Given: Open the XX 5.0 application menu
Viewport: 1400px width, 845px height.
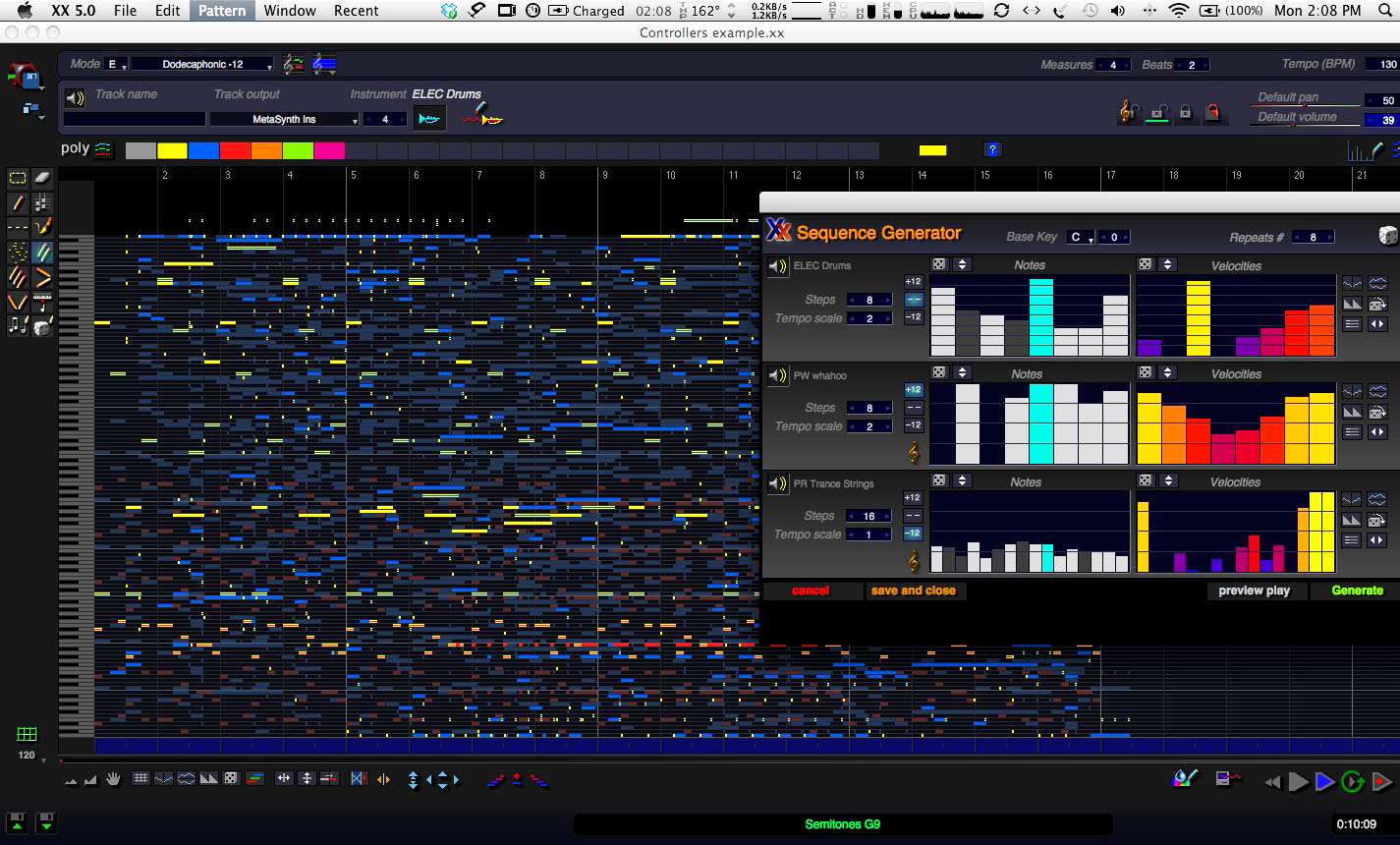Looking at the screenshot, I should pyautogui.click(x=74, y=11).
